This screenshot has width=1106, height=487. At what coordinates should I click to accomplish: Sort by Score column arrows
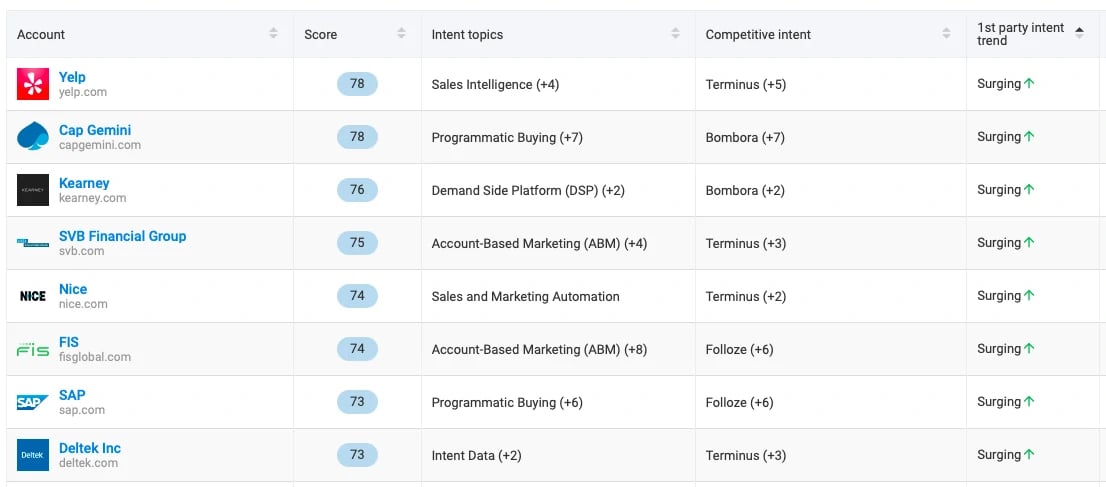pos(401,33)
